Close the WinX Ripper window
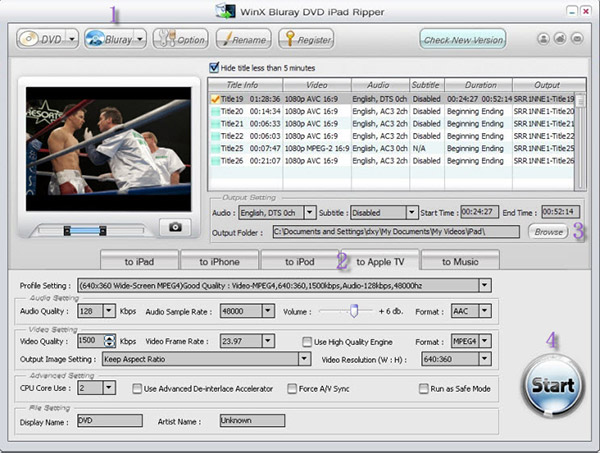The height and width of the screenshot is (453, 600). (x=585, y=11)
